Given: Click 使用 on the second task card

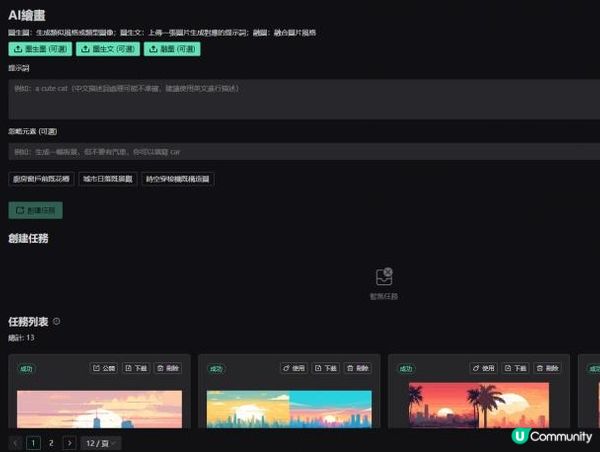Looking at the screenshot, I should [293, 368].
